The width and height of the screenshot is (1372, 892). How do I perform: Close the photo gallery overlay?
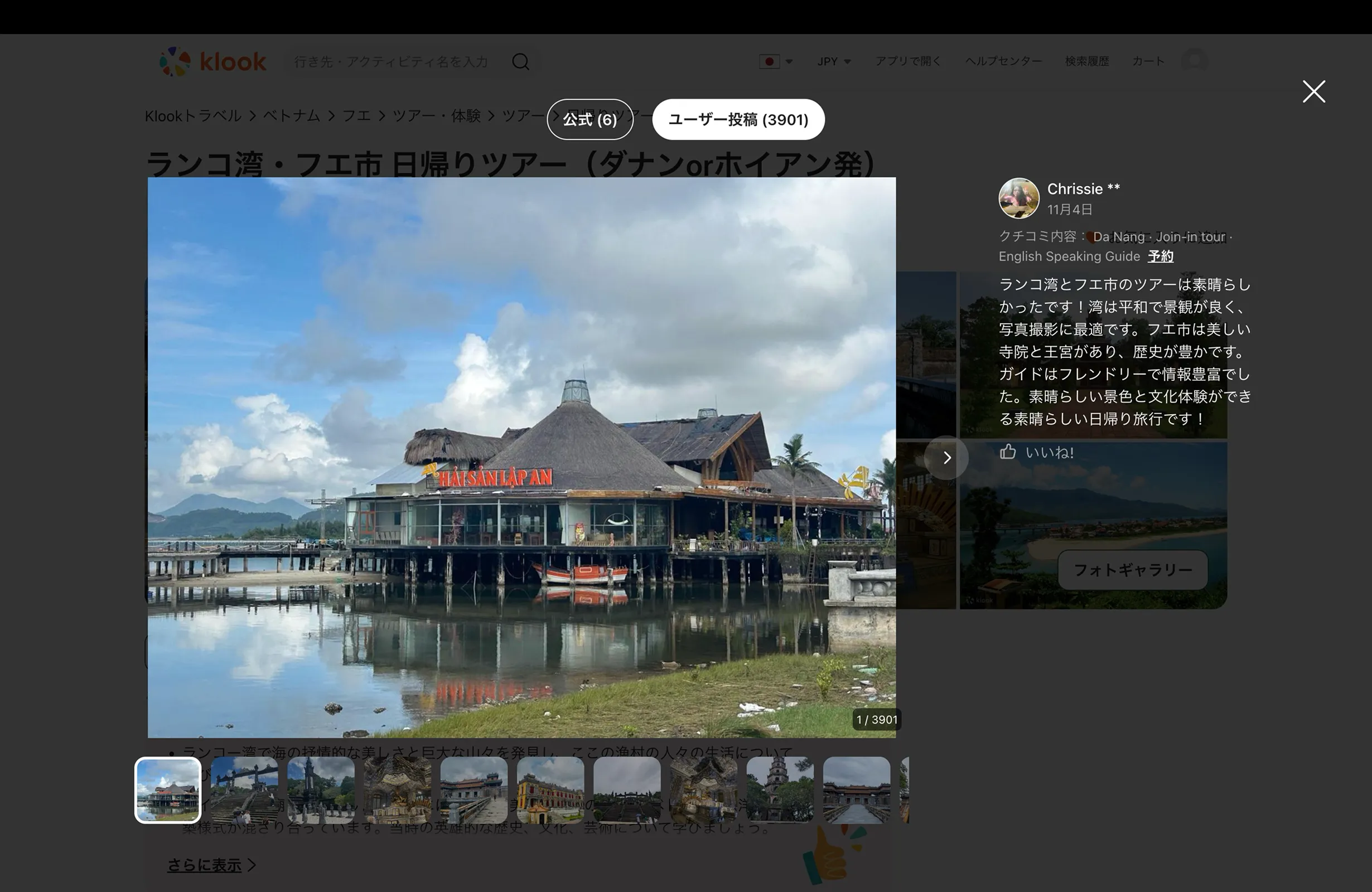tap(1314, 91)
